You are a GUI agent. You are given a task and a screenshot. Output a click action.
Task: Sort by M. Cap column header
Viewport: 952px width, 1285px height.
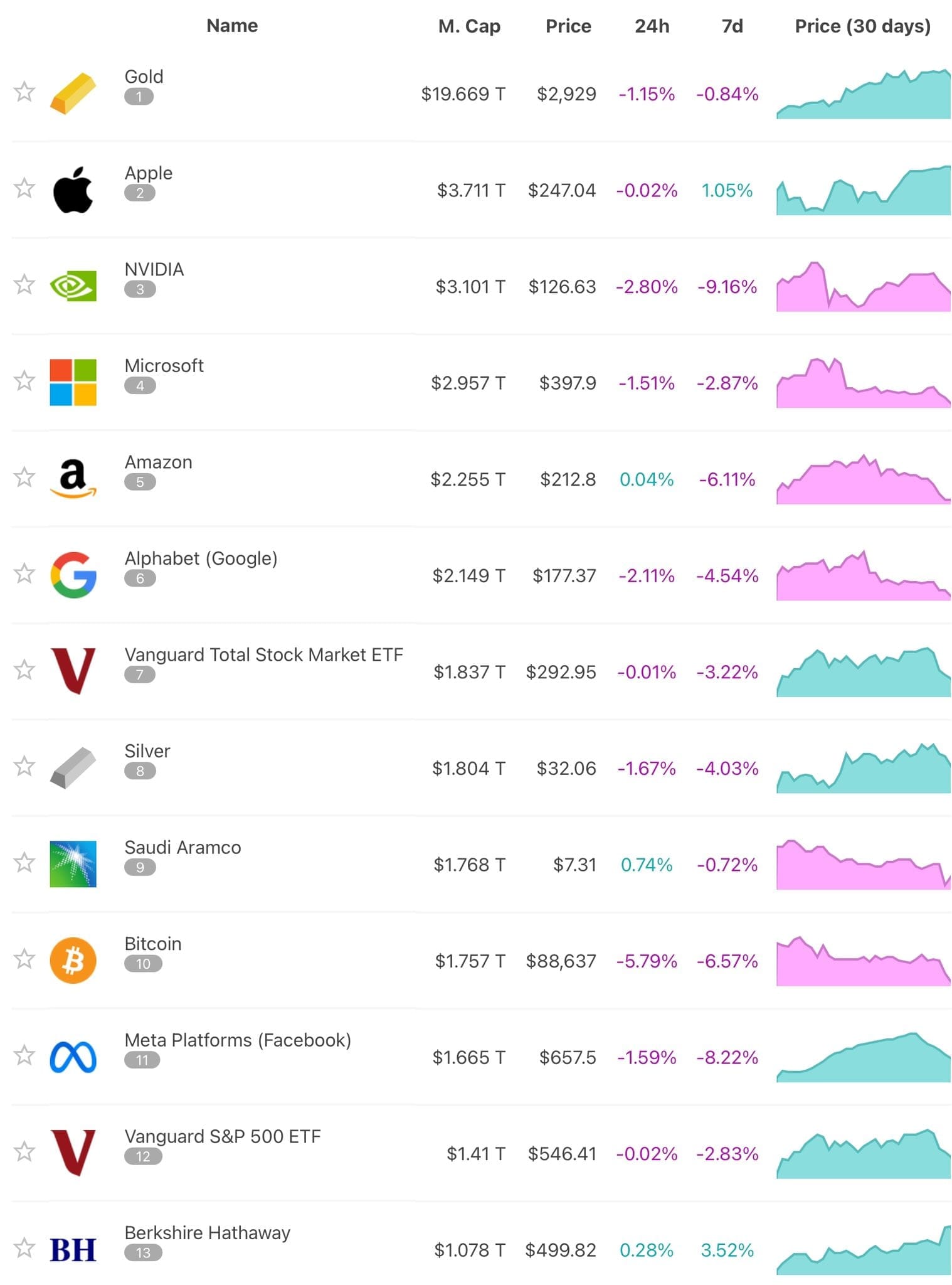tap(469, 26)
